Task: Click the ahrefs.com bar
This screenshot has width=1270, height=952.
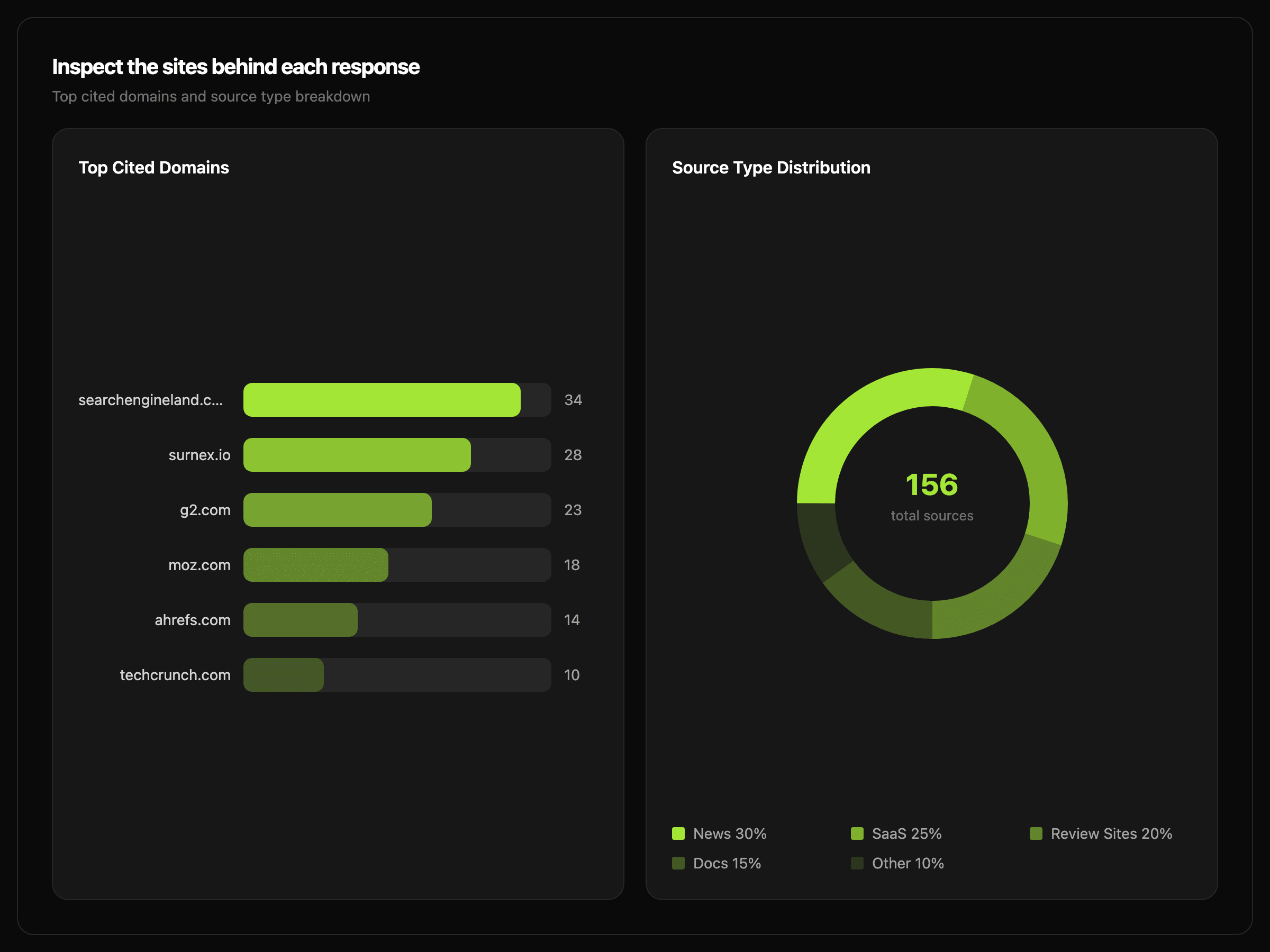Action: 300,620
